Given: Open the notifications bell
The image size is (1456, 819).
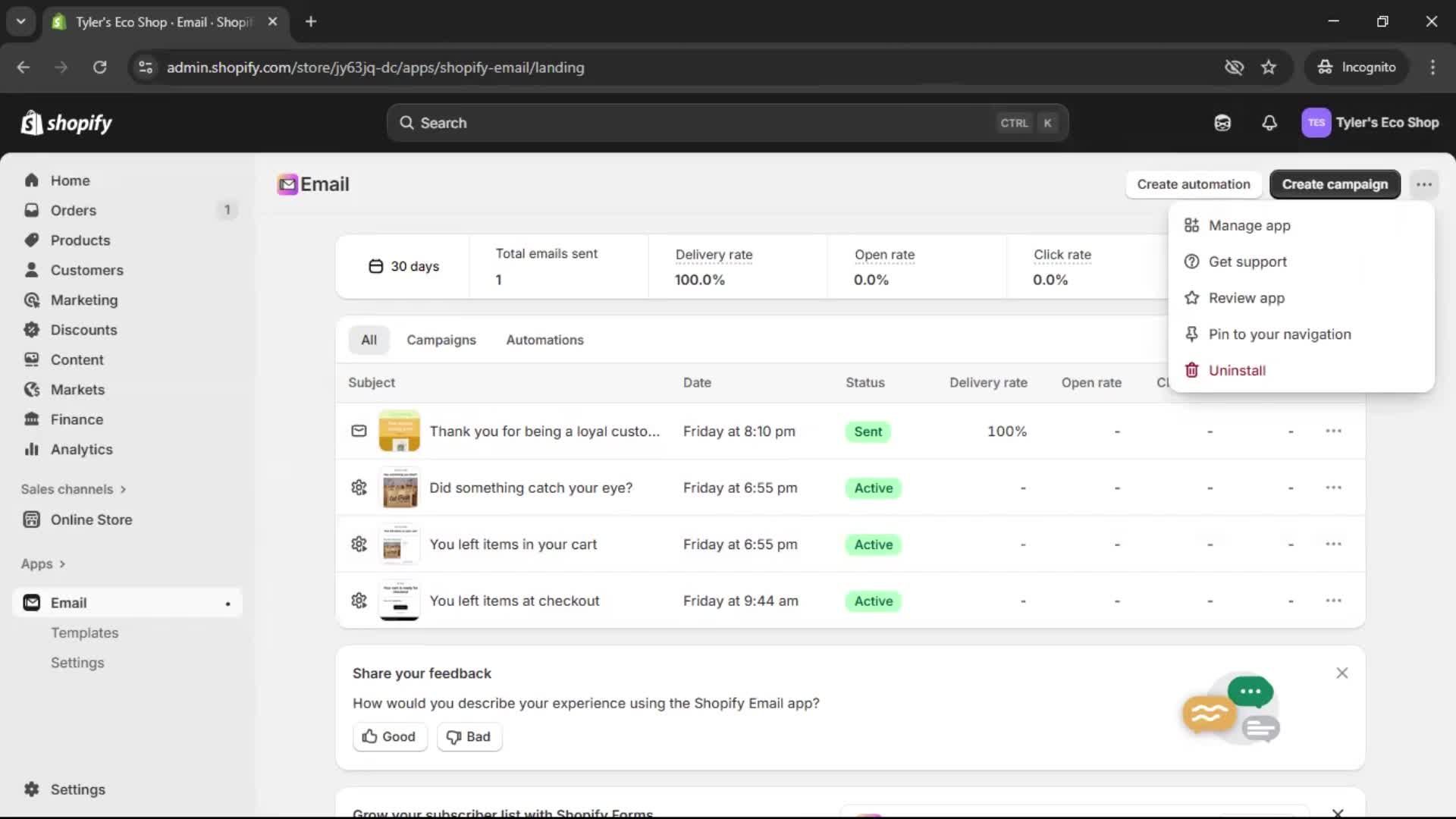Looking at the screenshot, I should pyautogui.click(x=1269, y=123).
